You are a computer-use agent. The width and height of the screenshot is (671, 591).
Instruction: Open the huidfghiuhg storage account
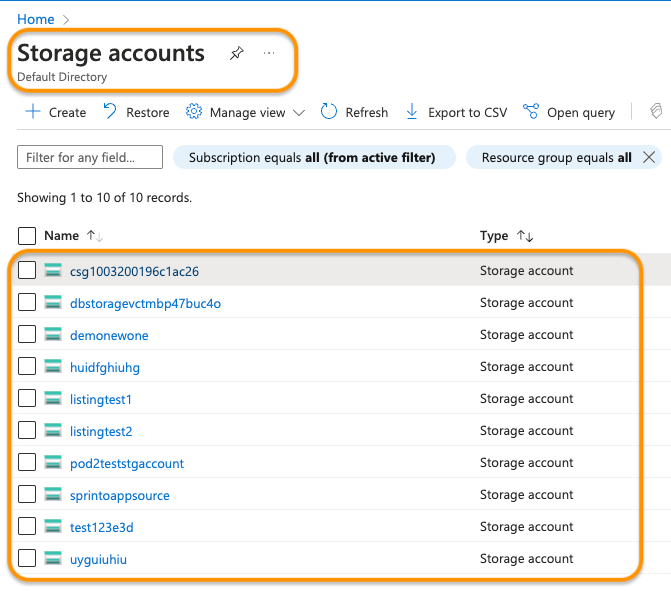[x=105, y=368]
